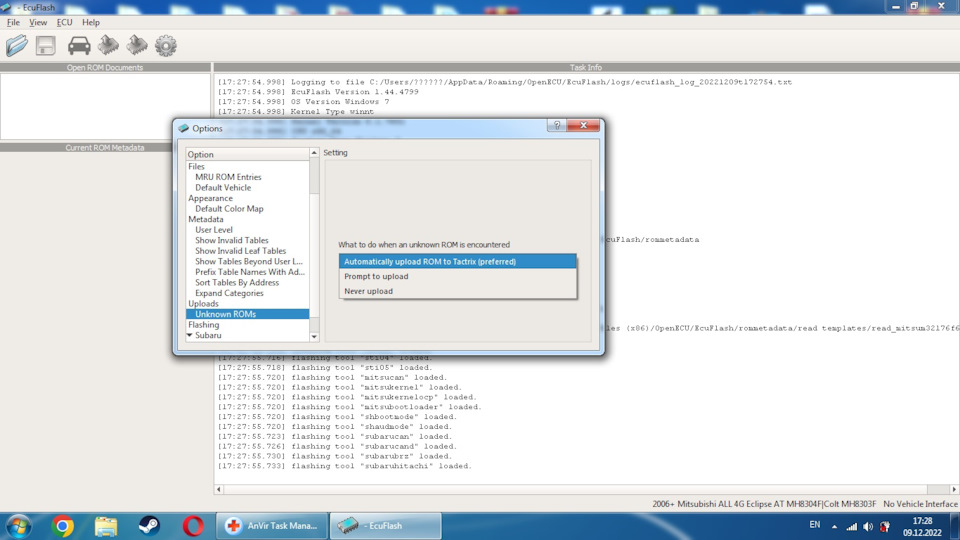Open the ECU menu
Viewport: 960px width, 540px height.
(x=64, y=22)
